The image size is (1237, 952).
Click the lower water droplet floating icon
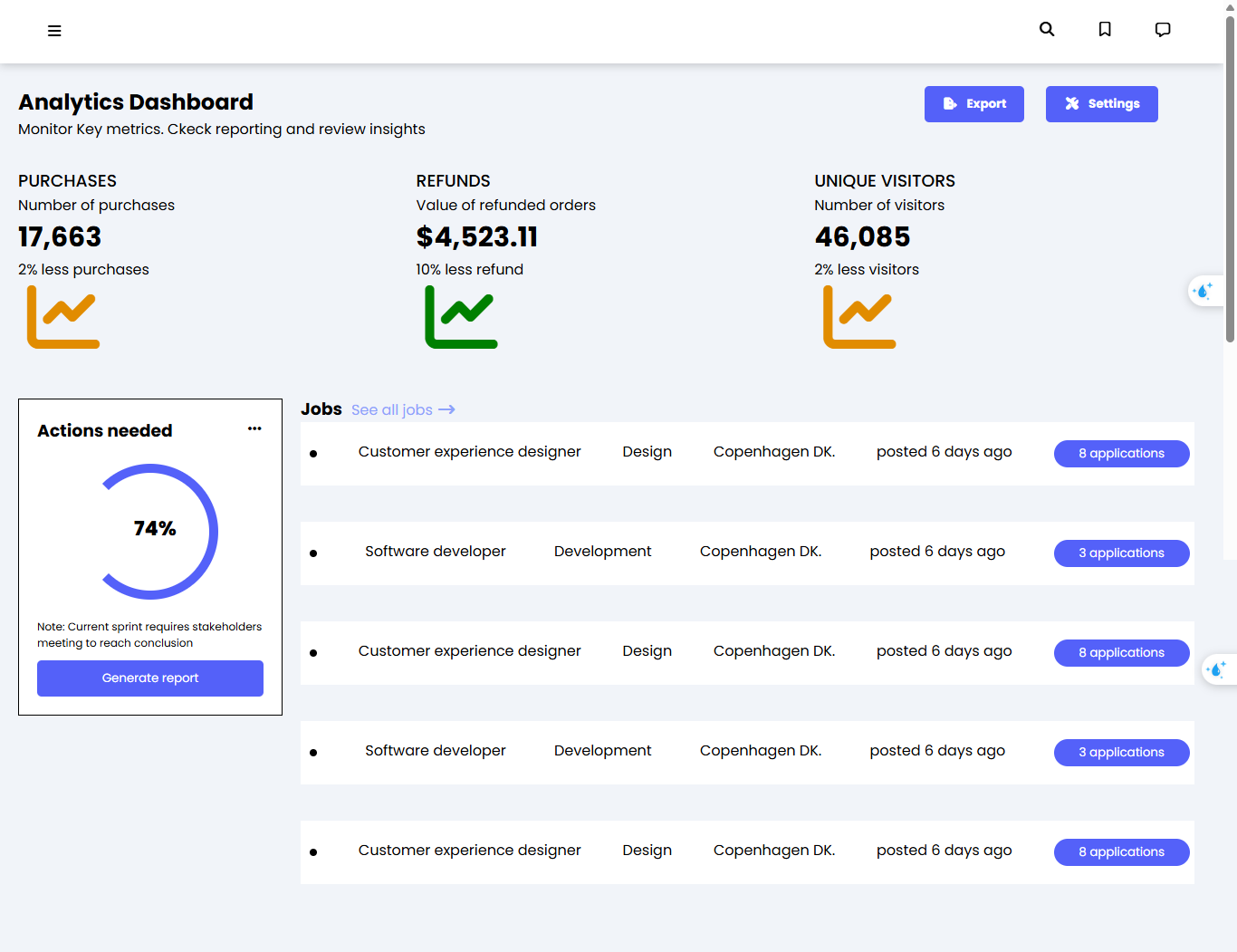tap(1217, 669)
